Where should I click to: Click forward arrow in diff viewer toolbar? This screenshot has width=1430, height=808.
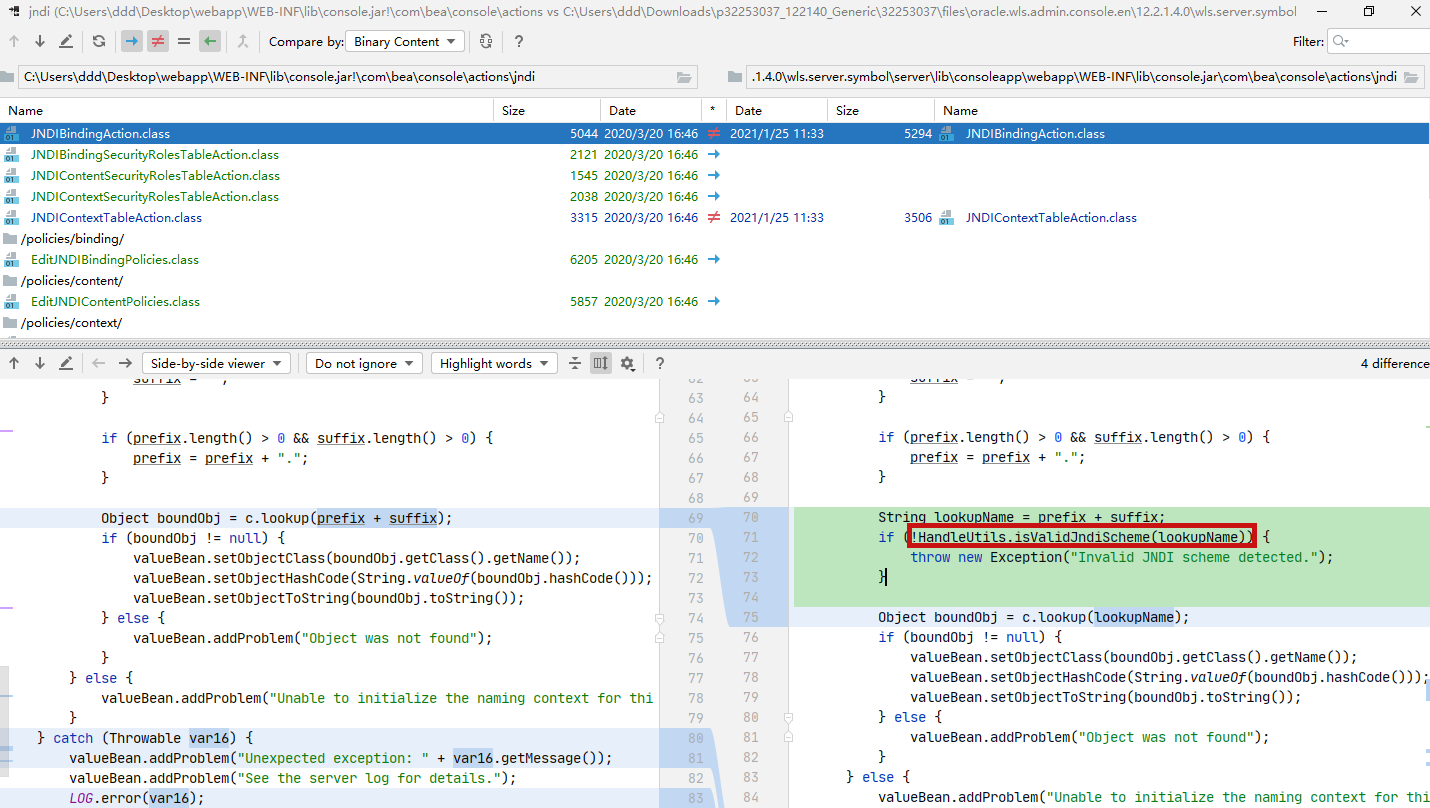[x=124, y=363]
